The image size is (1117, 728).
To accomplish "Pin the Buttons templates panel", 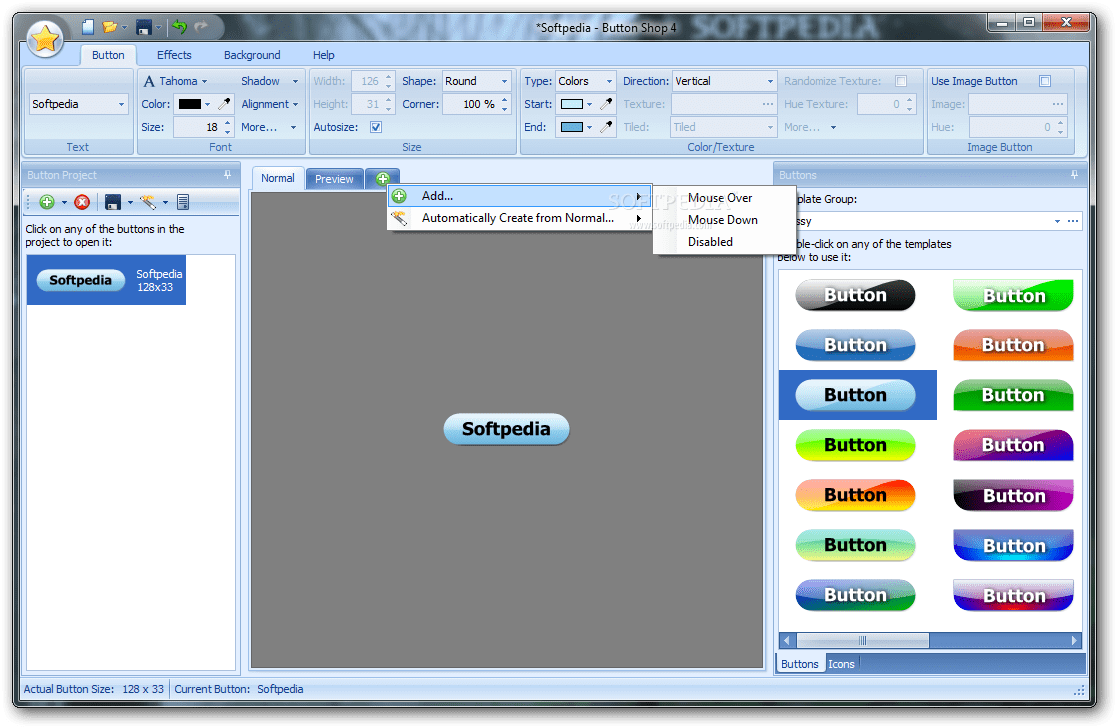I will coord(1074,175).
